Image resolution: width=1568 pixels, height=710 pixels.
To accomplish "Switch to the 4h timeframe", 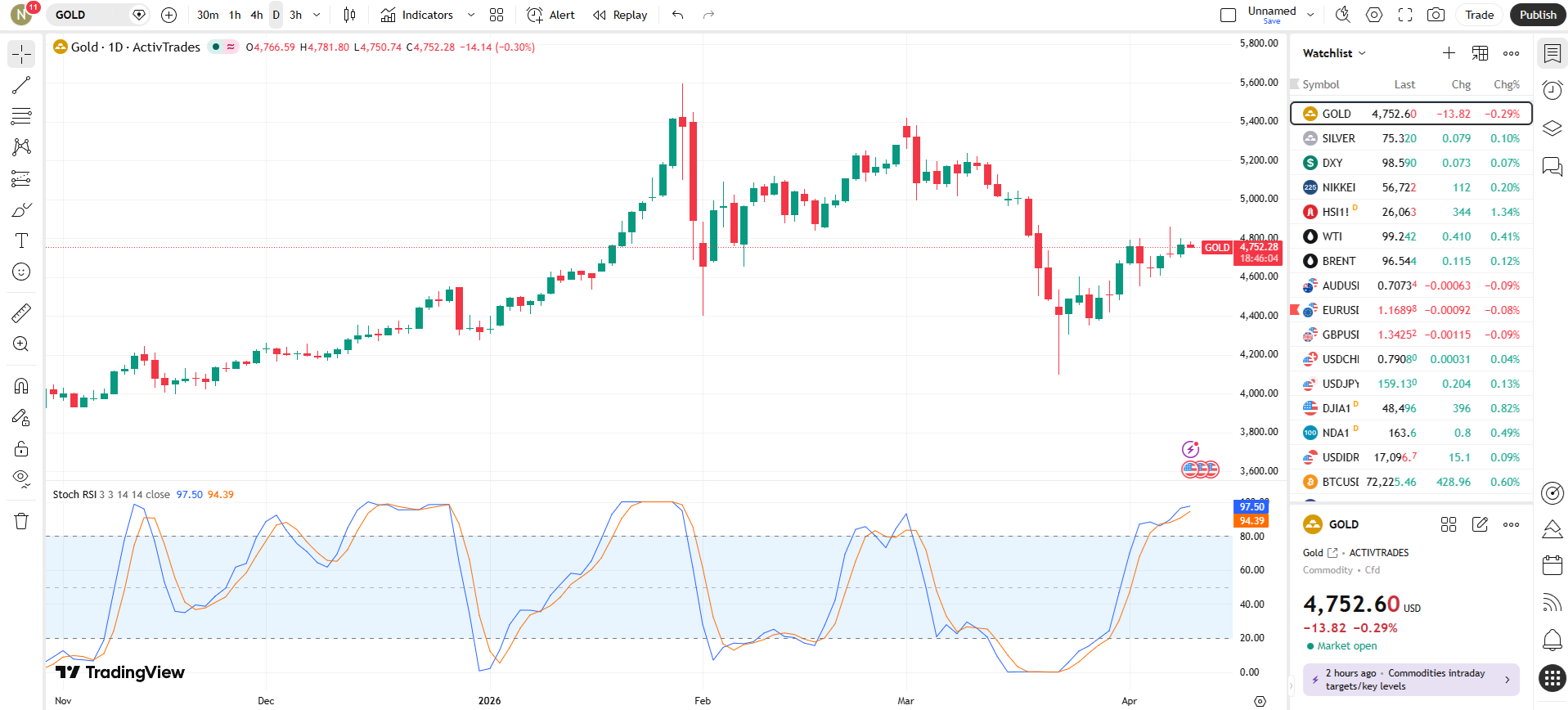I will point(256,15).
